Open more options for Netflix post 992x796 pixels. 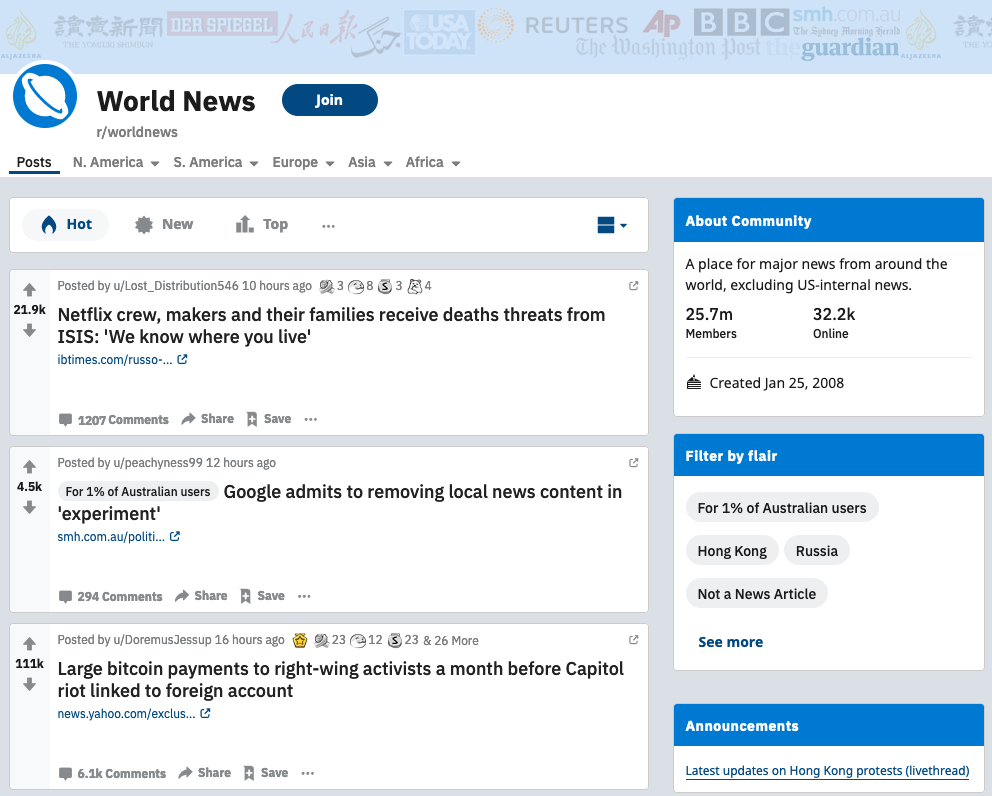tap(310, 419)
